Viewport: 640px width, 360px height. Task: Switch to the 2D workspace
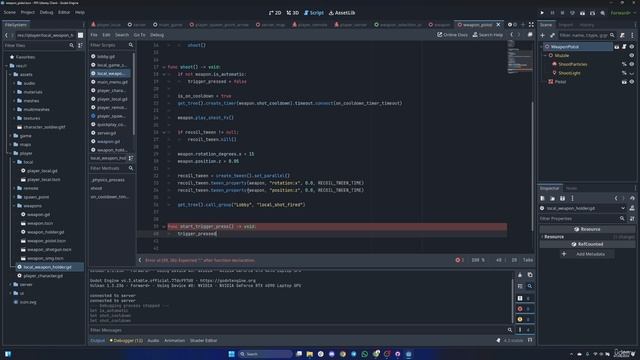point(275,13)
